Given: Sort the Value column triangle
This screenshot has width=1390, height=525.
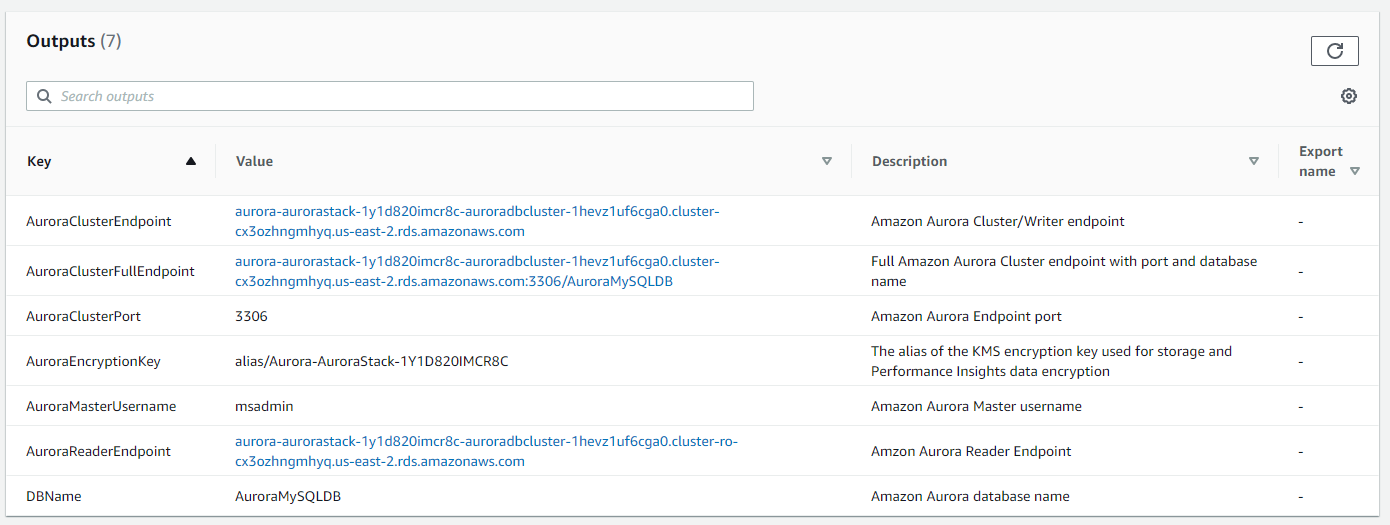Looking at the screenshot, I should 827,161.
